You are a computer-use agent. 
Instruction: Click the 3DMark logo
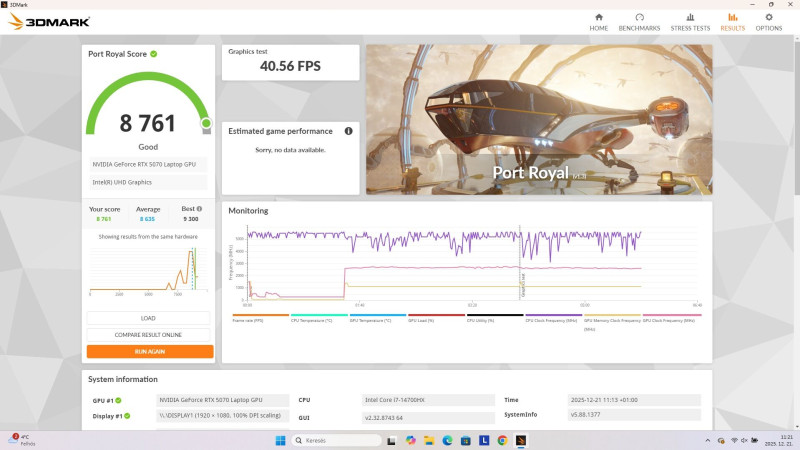49,22
